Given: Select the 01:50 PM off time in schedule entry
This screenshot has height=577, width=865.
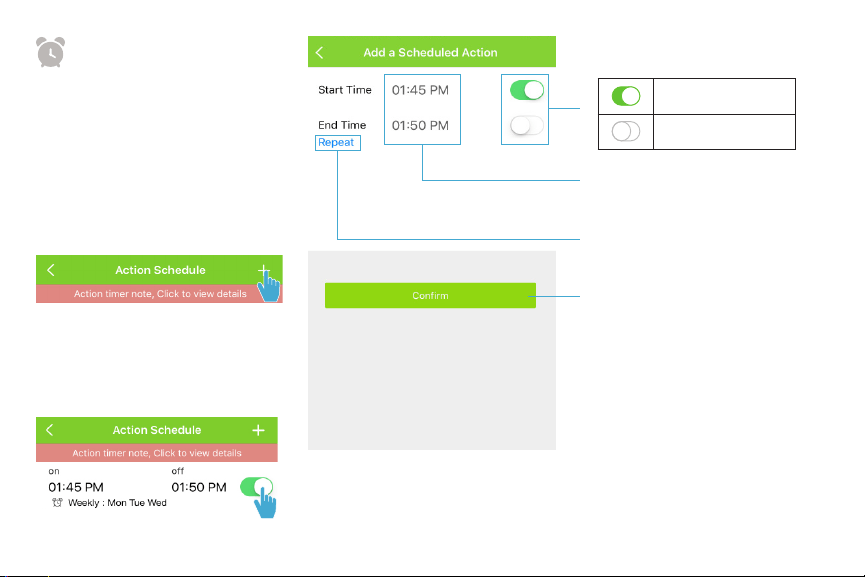Looking at the screenshot, I should [199, 487].
